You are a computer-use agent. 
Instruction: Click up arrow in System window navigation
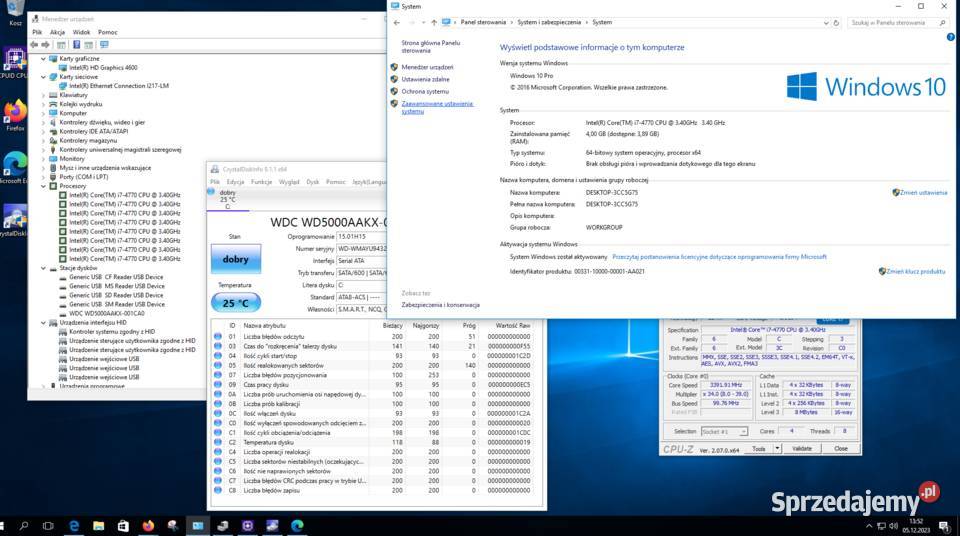[x=433, y=23]
